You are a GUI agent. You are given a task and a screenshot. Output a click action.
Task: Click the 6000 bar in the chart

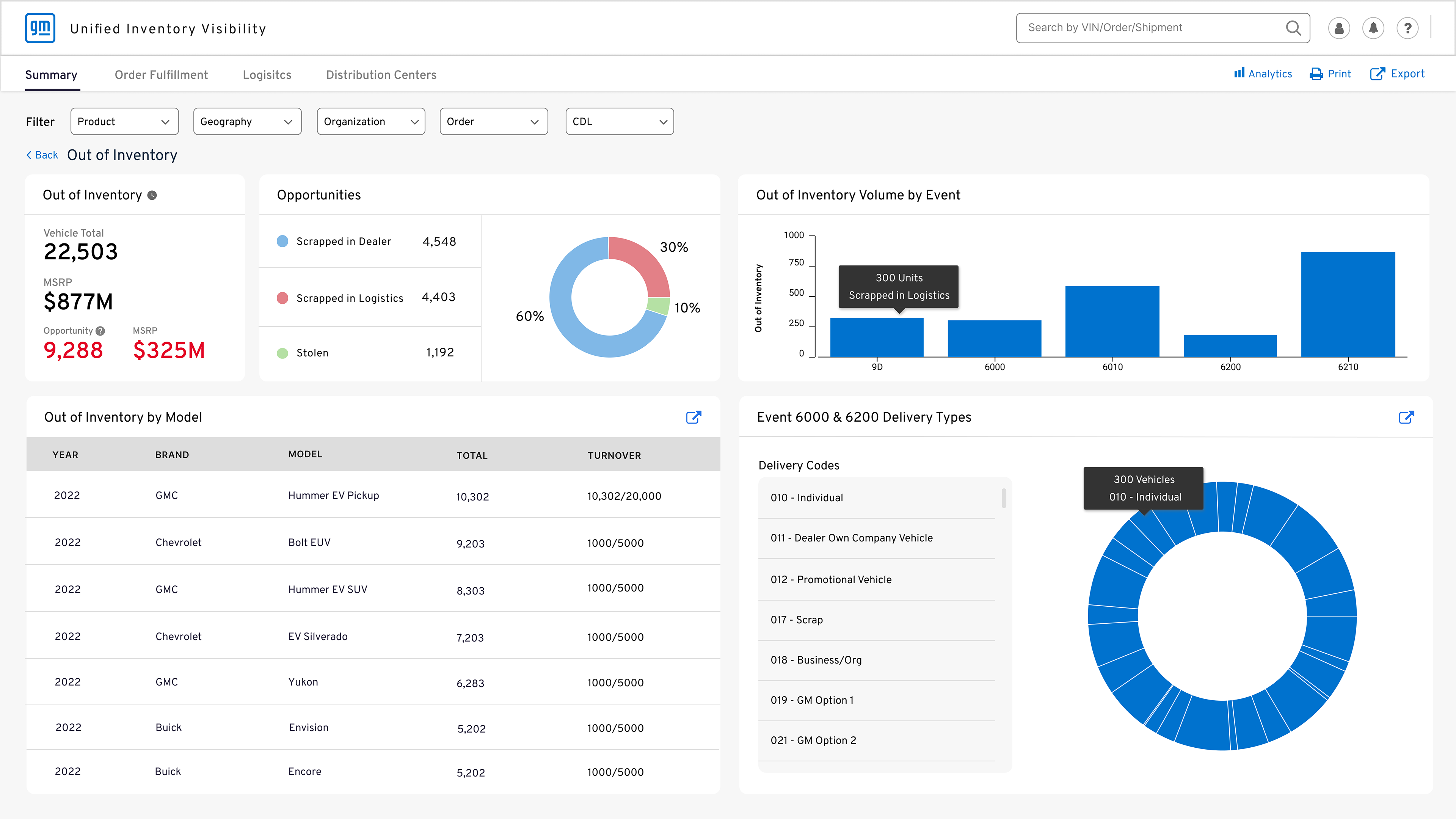coord(994,339)
